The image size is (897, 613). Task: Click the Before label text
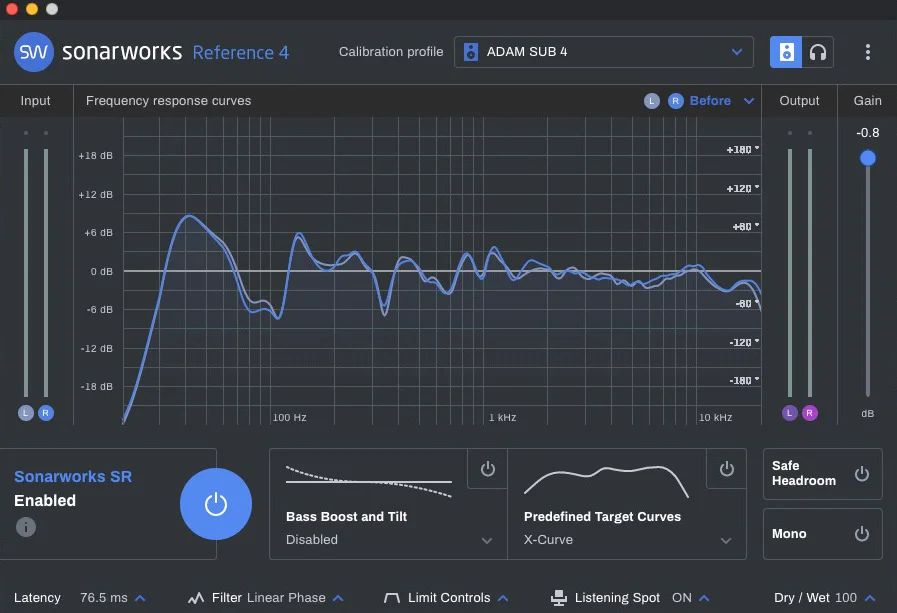[710, 101]
